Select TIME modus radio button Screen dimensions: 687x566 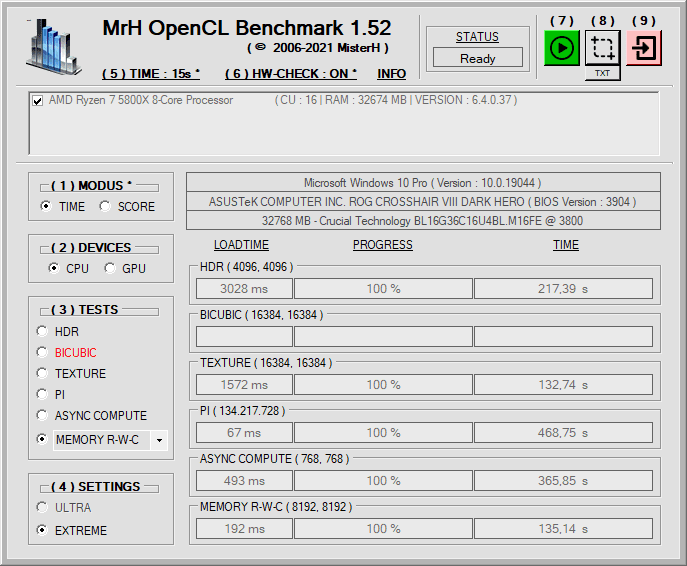tap(46, 206)
